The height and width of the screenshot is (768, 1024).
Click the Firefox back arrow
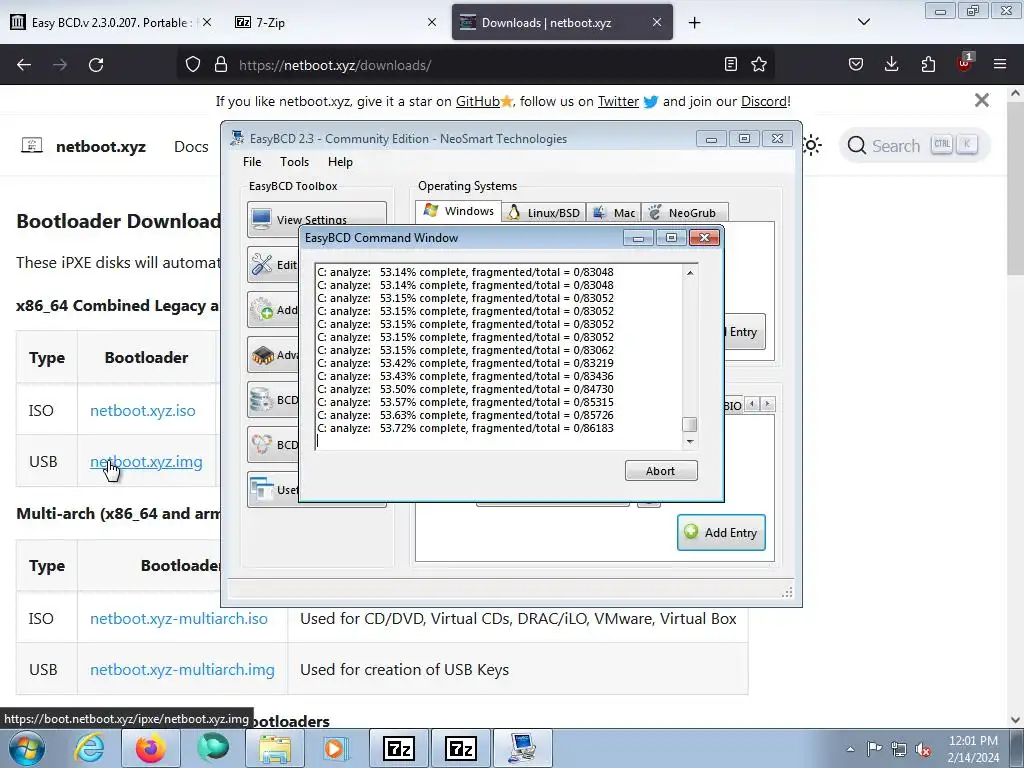pos(24,65)
